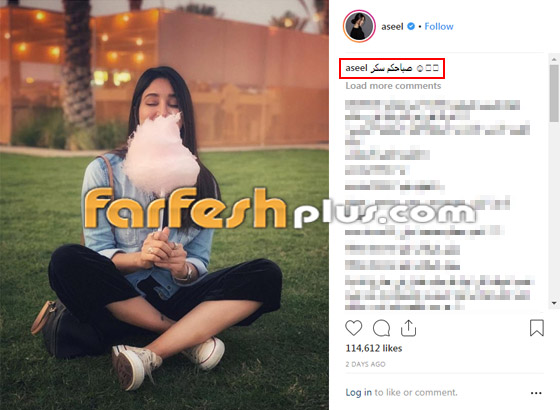Click the comments scrollbar up arrow
This screenshot has width=560, height=410.
tap(554, 59)
